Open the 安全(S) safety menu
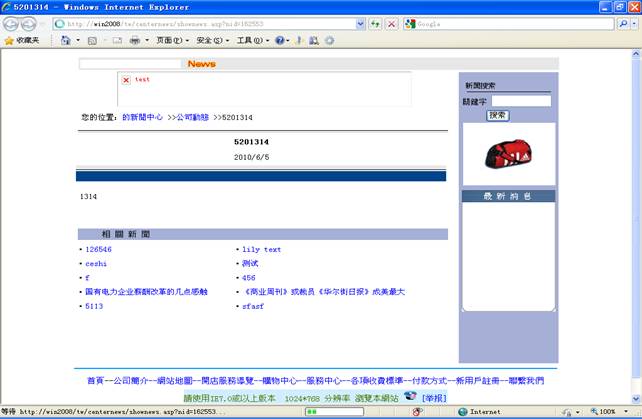The image size is (642, 419). pos(210,40)
